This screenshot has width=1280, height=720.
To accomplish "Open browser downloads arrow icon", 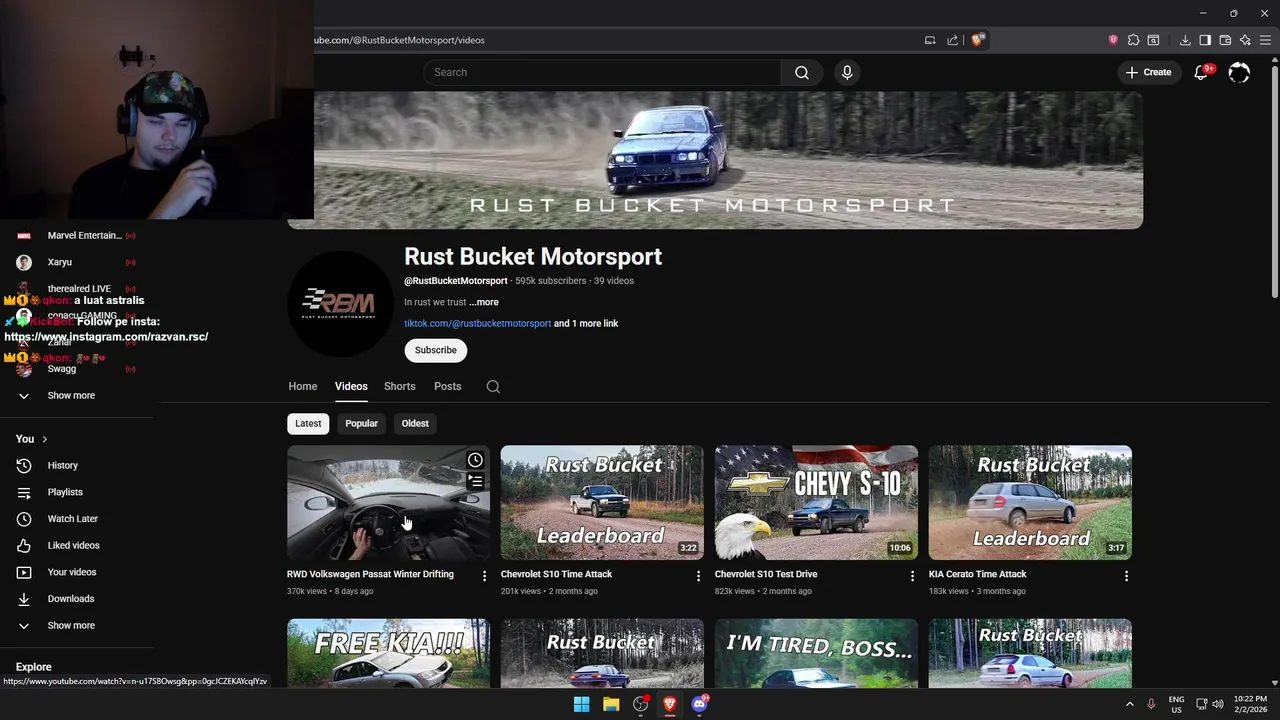I will [x=1185, y=40].
